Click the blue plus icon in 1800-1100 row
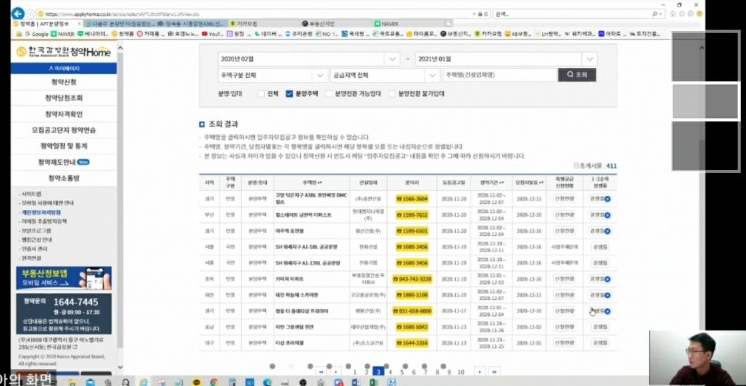 (608, 296)
